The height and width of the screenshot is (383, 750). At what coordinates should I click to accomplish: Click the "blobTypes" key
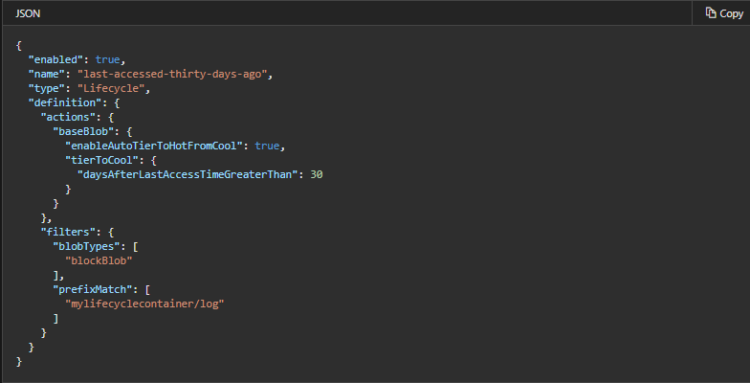87,246
